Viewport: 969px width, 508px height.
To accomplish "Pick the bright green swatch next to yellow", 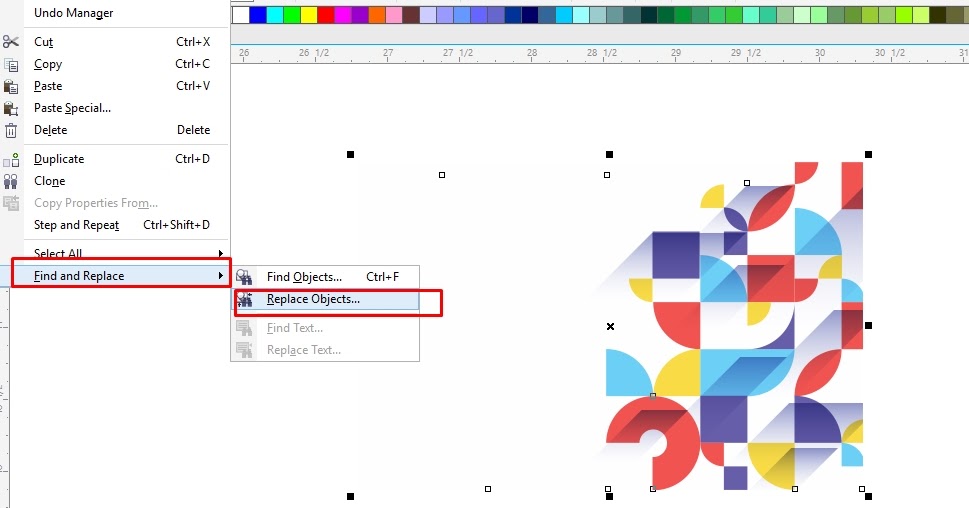I will tap(292, 15).
